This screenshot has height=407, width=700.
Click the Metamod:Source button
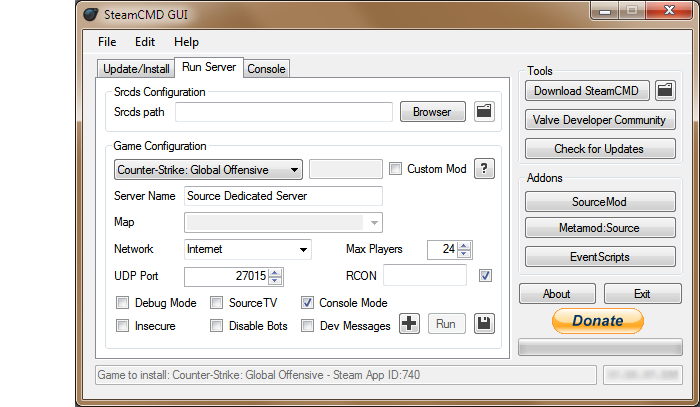(x=600, y=228)
